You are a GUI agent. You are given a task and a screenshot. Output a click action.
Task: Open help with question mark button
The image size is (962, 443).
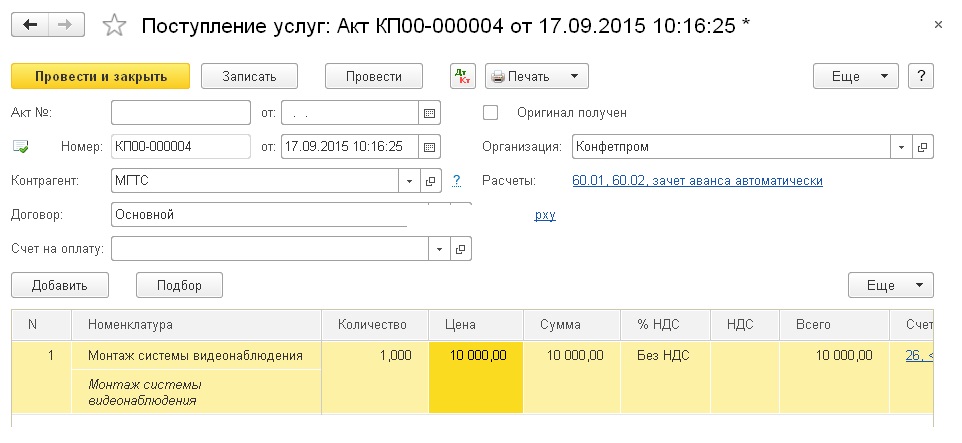[x=921, y=77]
